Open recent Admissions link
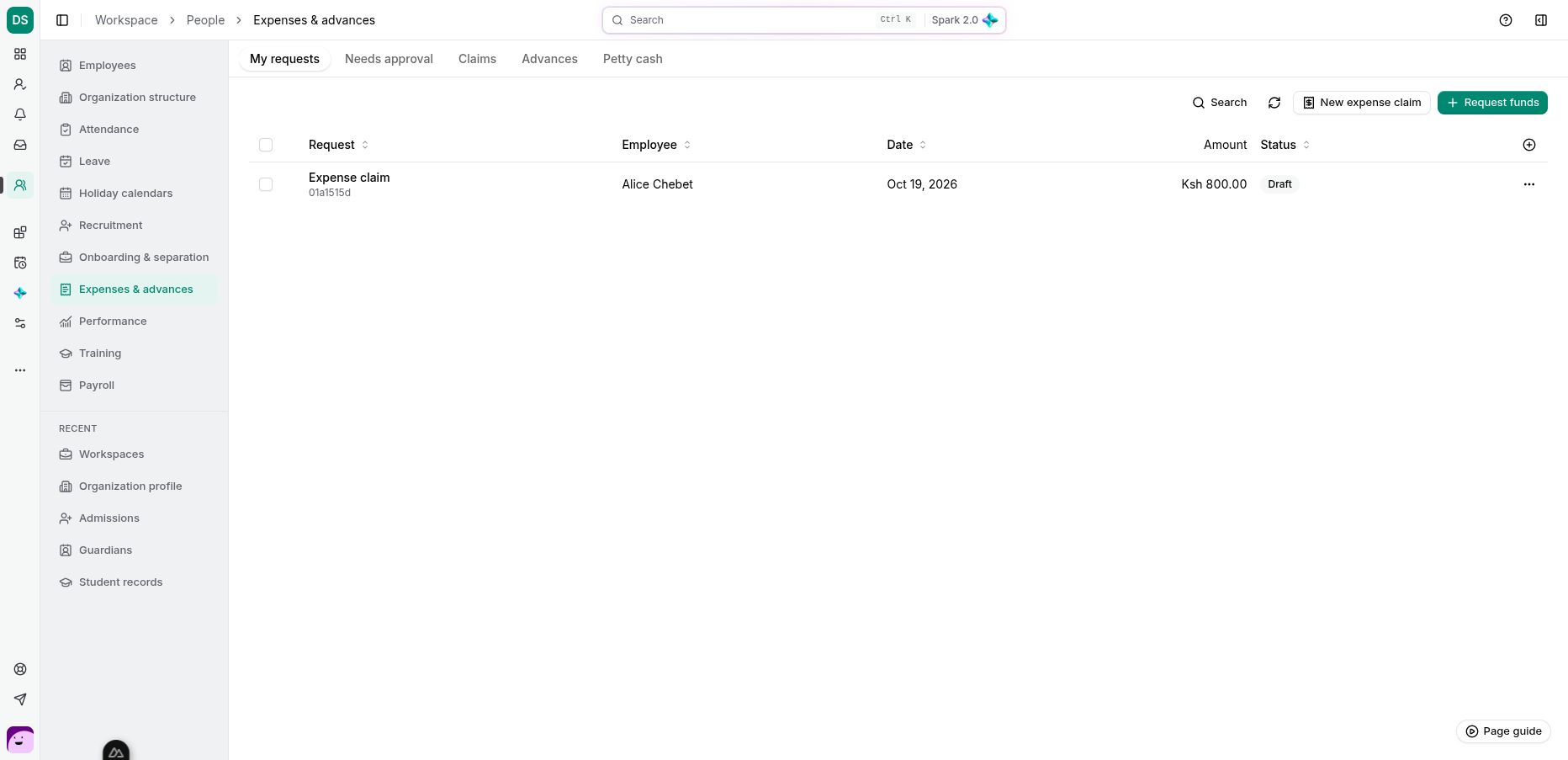The image size is (1568, 760). click(134, 518)
